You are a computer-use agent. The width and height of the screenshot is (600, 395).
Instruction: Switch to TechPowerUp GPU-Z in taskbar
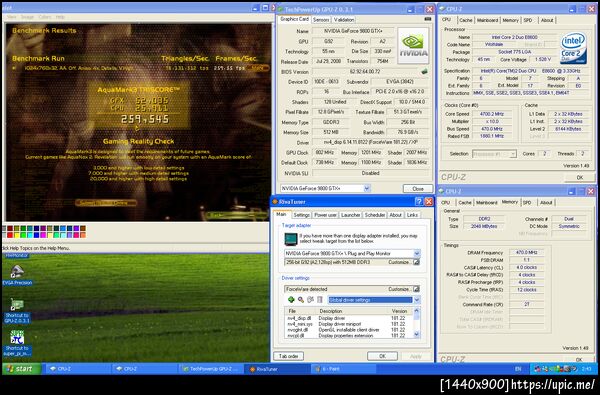[210, 369]
